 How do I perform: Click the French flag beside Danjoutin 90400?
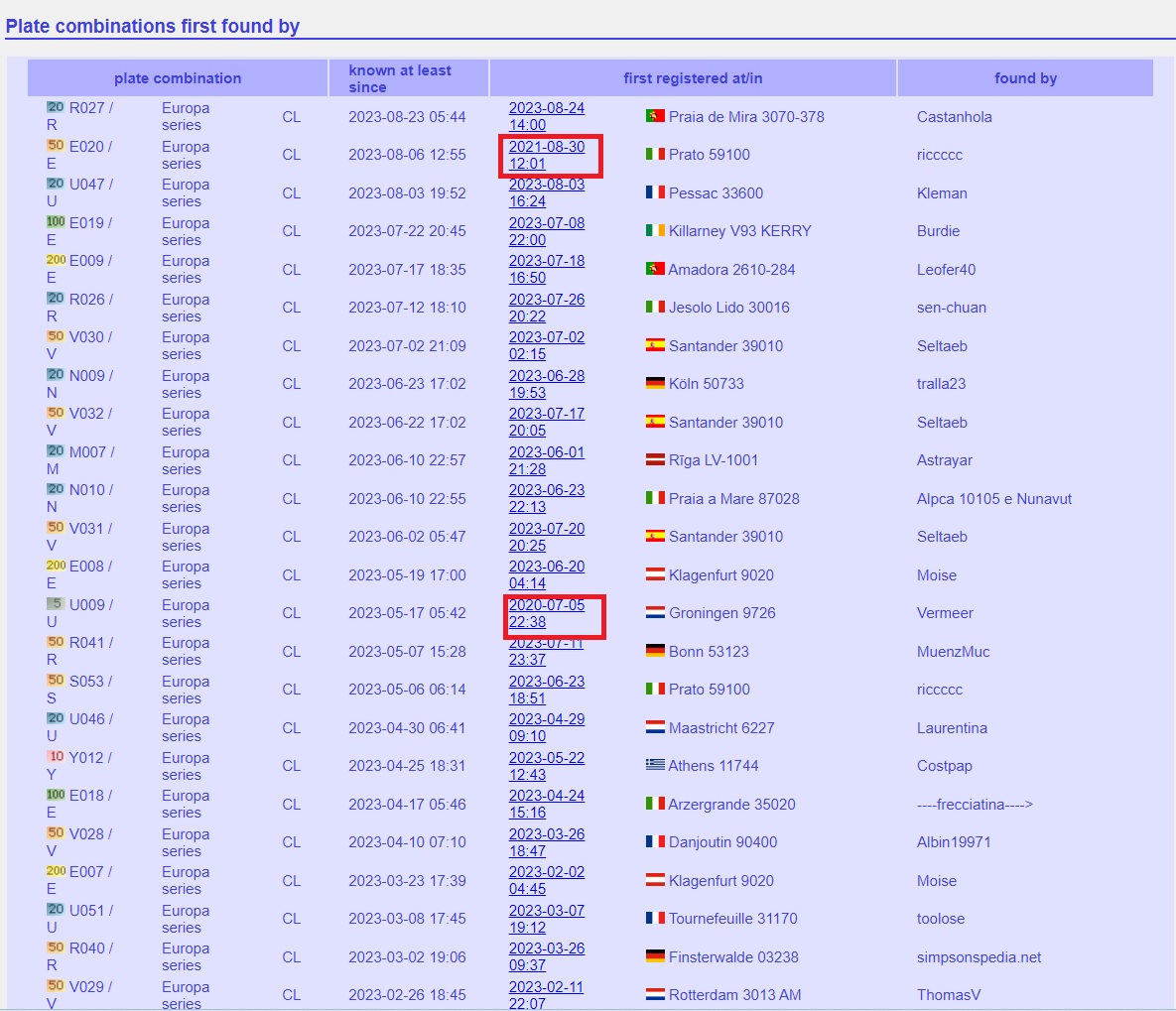[x=655, y=841]
